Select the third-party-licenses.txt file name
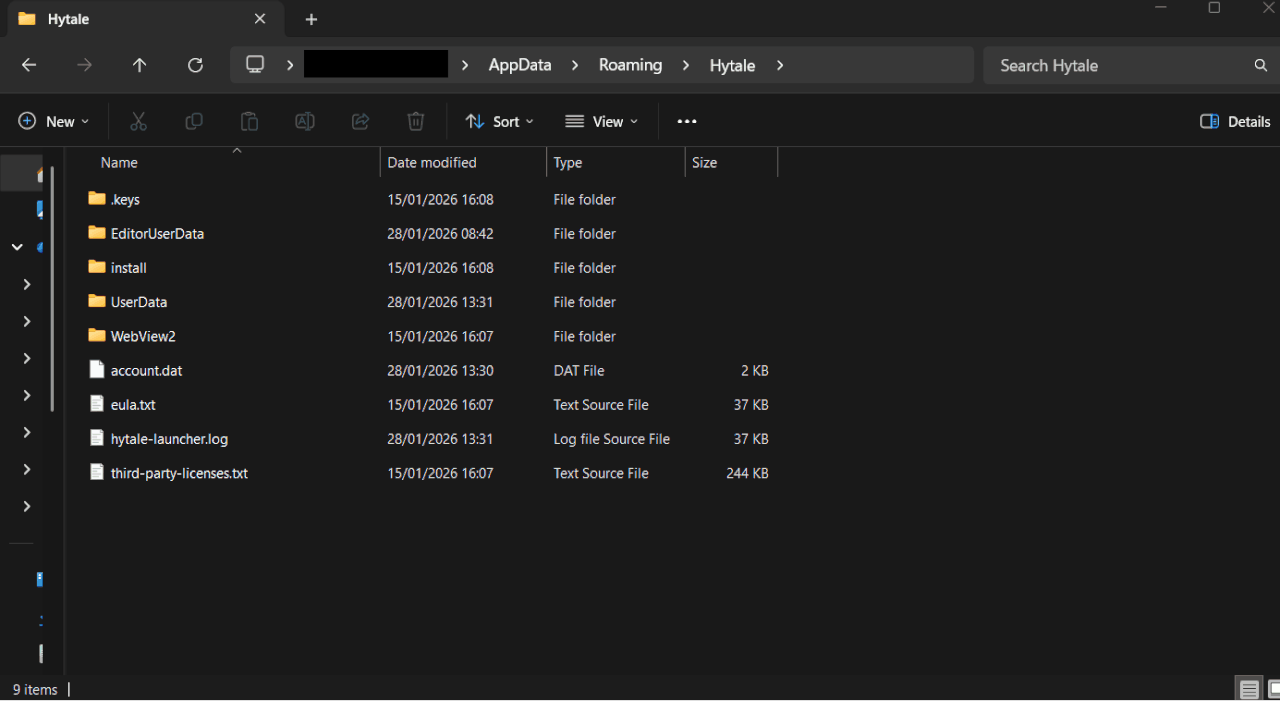Viewport: 1280px width, 701px height. 179,473
